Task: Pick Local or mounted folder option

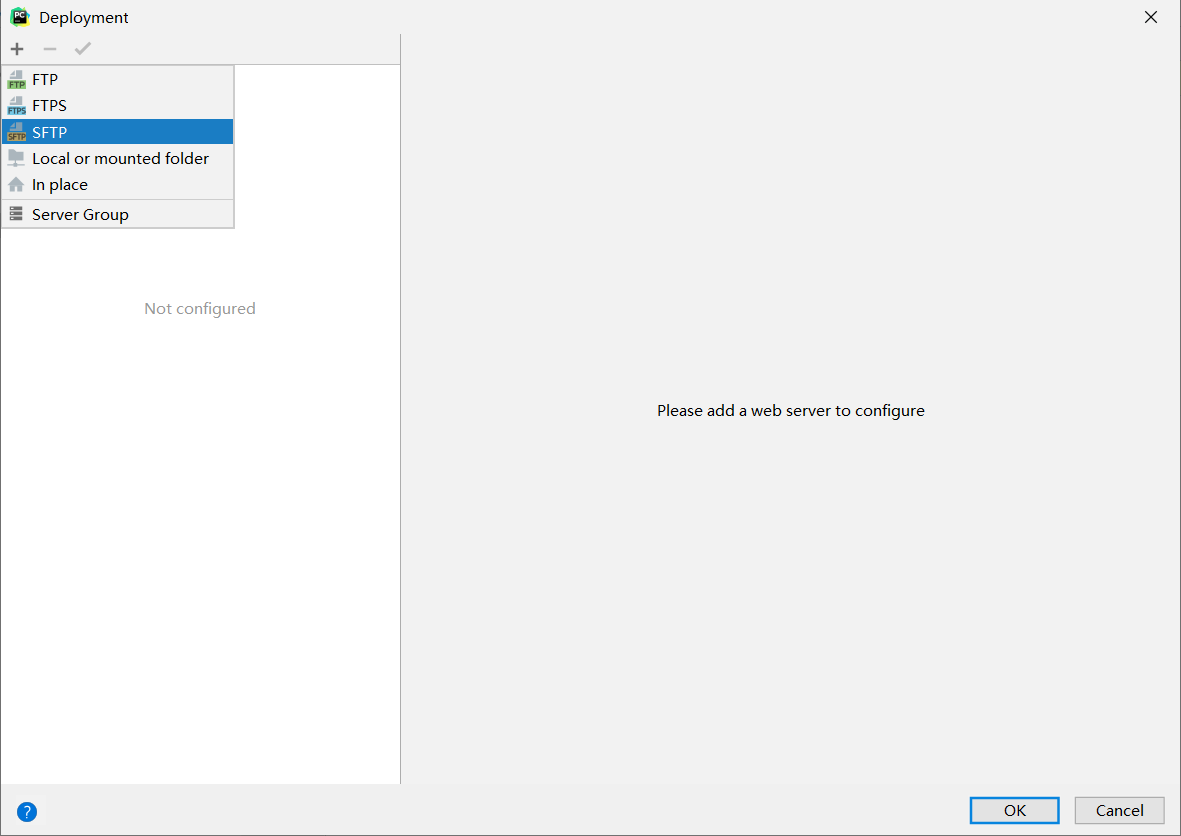Action: tap(117, 158)
